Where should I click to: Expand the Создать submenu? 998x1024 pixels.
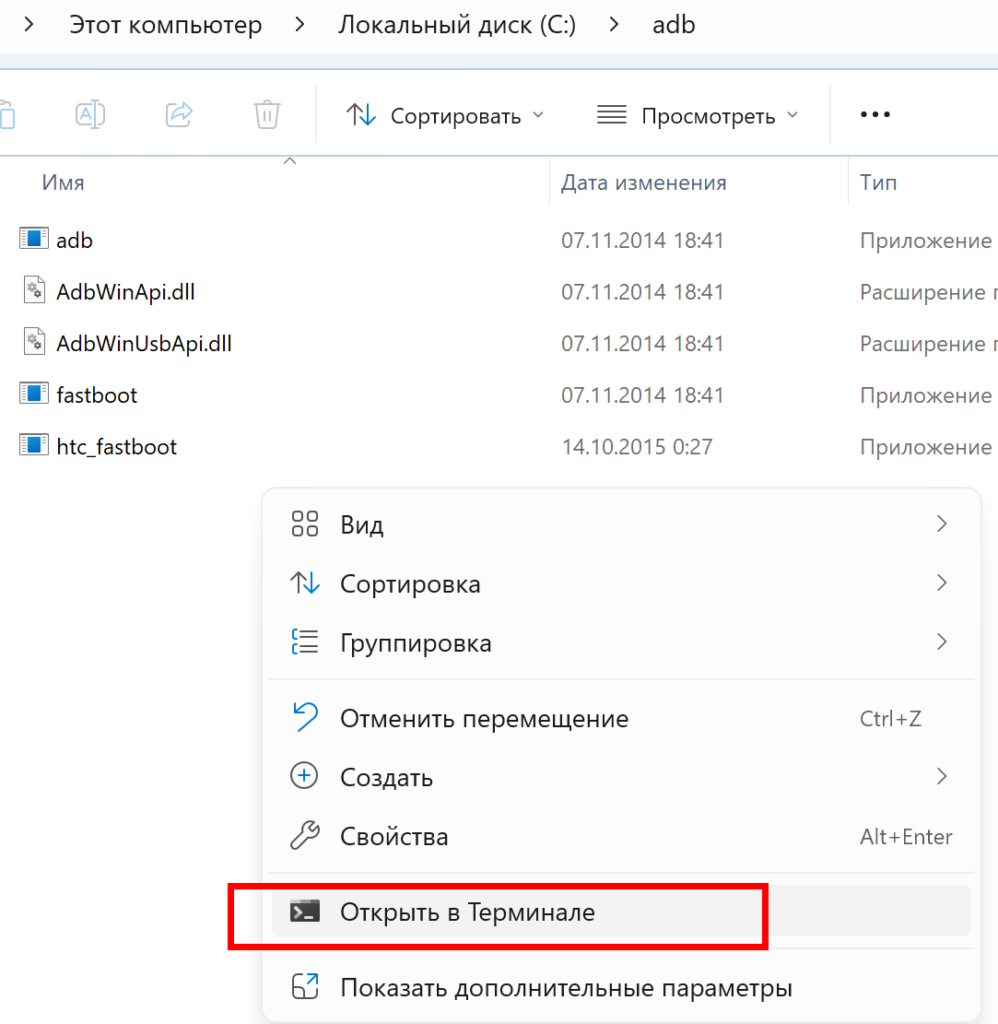(x=621, y=777)
